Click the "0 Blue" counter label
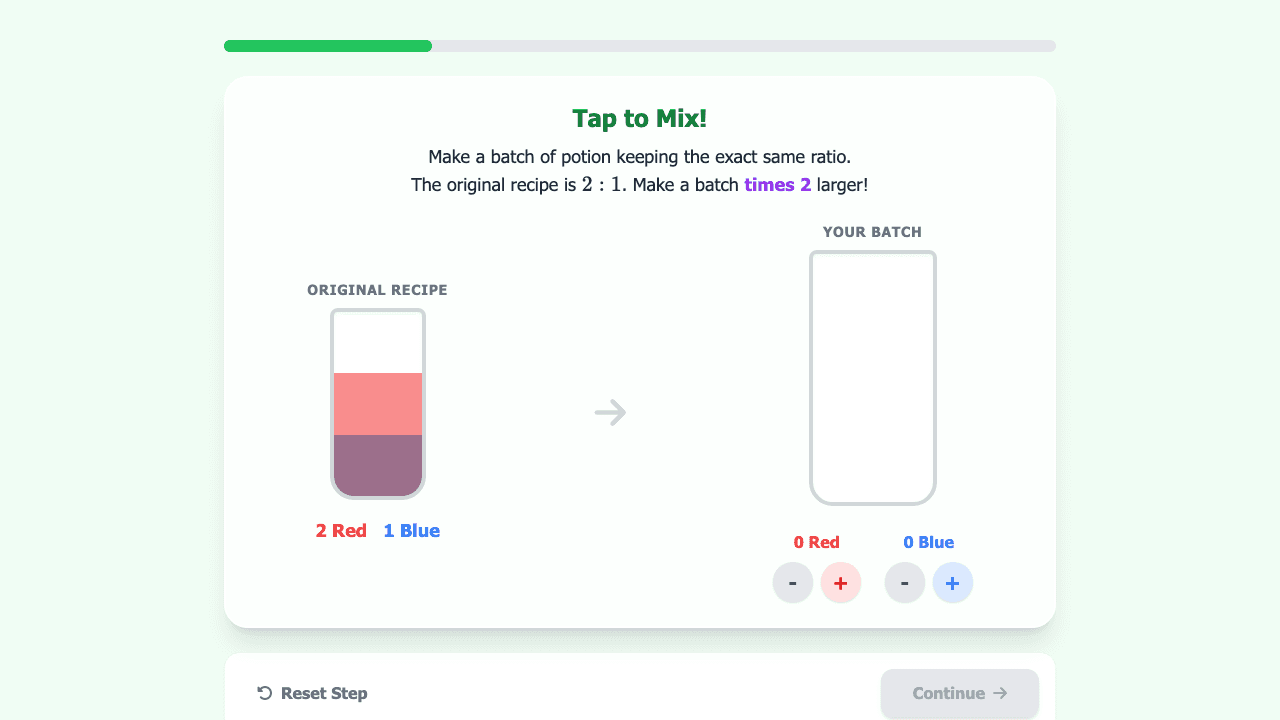The height and width of the screenshot is (720, 1280). click(x=929, y=542)
